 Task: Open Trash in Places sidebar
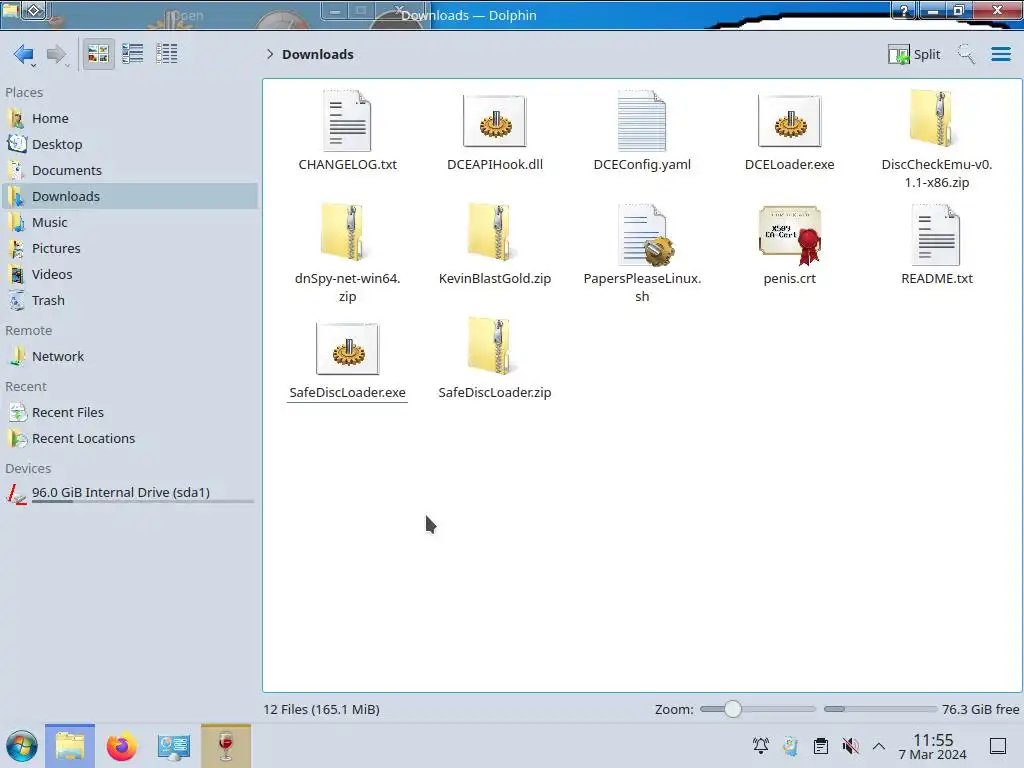[x=129, y=300]
